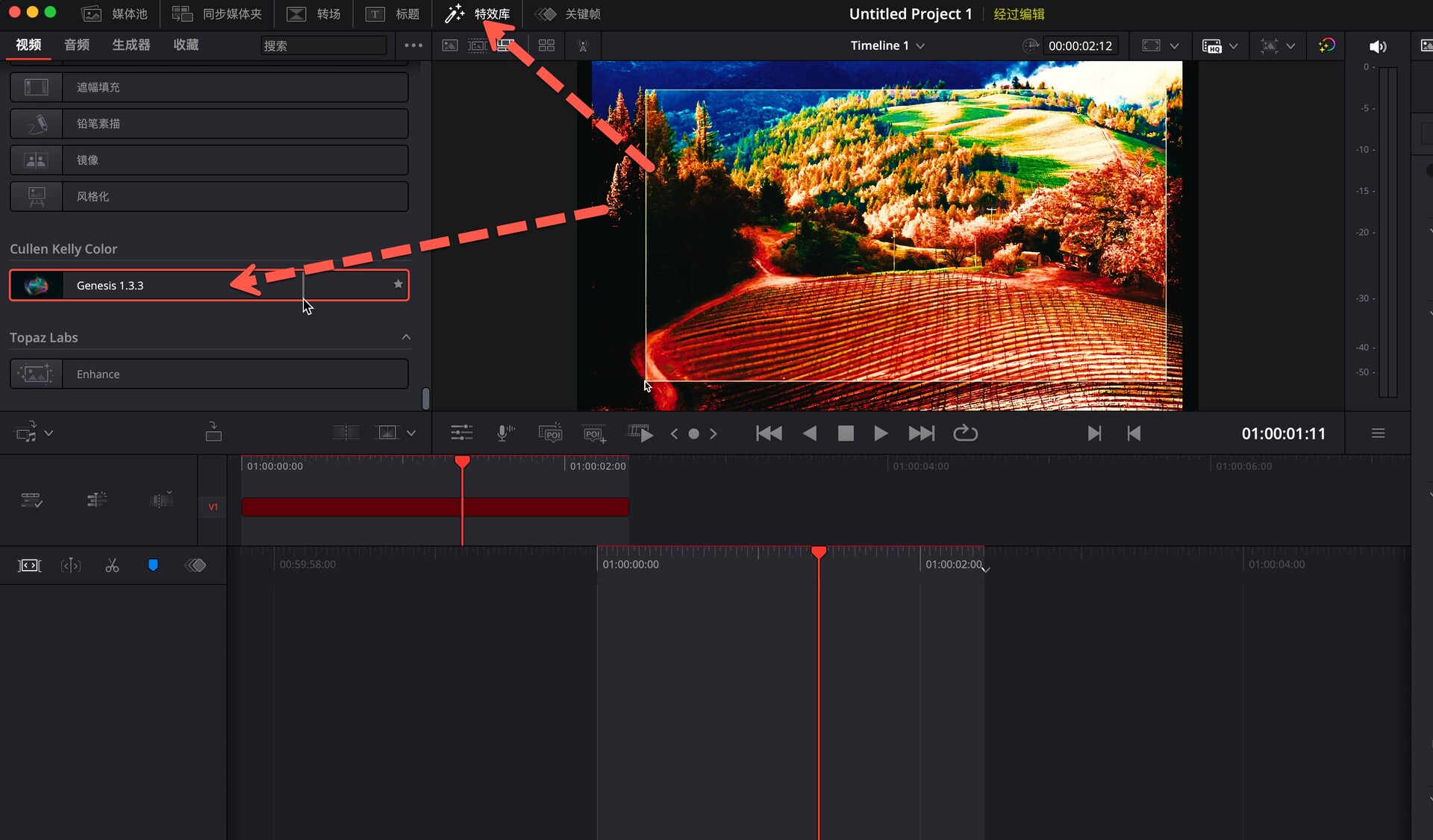This screenshot has height=840, width=1433.
Task: Click the blue marker icon
Action: [x=153, y=565]
